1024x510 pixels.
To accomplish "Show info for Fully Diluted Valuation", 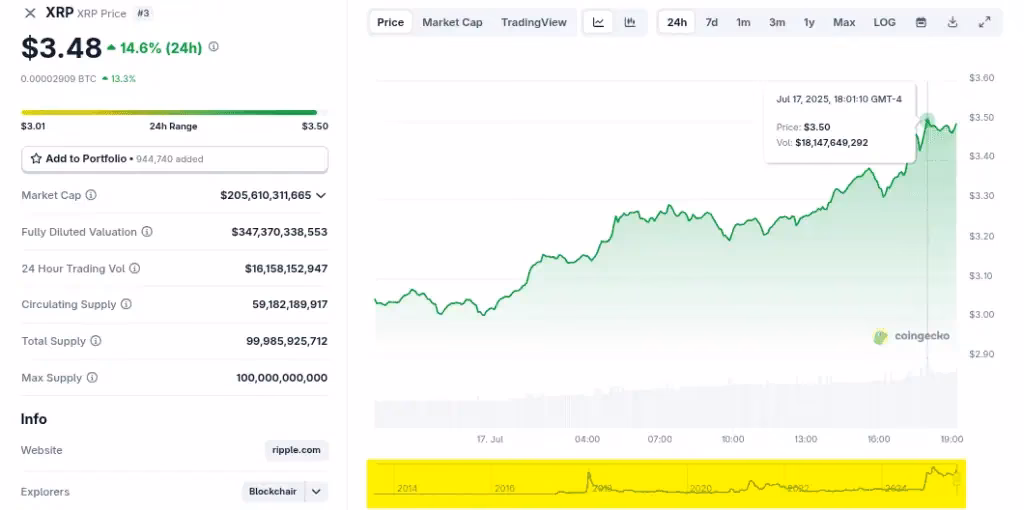I will (147, 232).
